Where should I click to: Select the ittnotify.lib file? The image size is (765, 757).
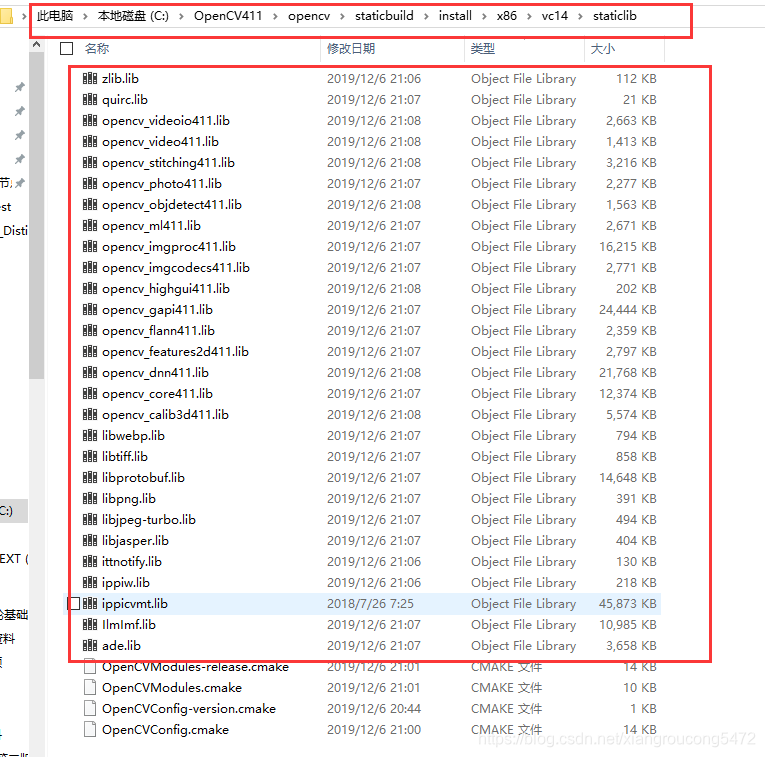point(132,561)
